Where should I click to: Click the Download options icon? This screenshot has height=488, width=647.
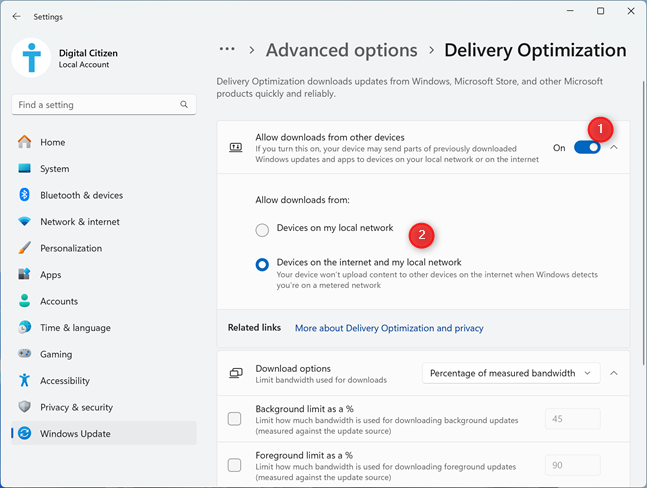(236, 373)
